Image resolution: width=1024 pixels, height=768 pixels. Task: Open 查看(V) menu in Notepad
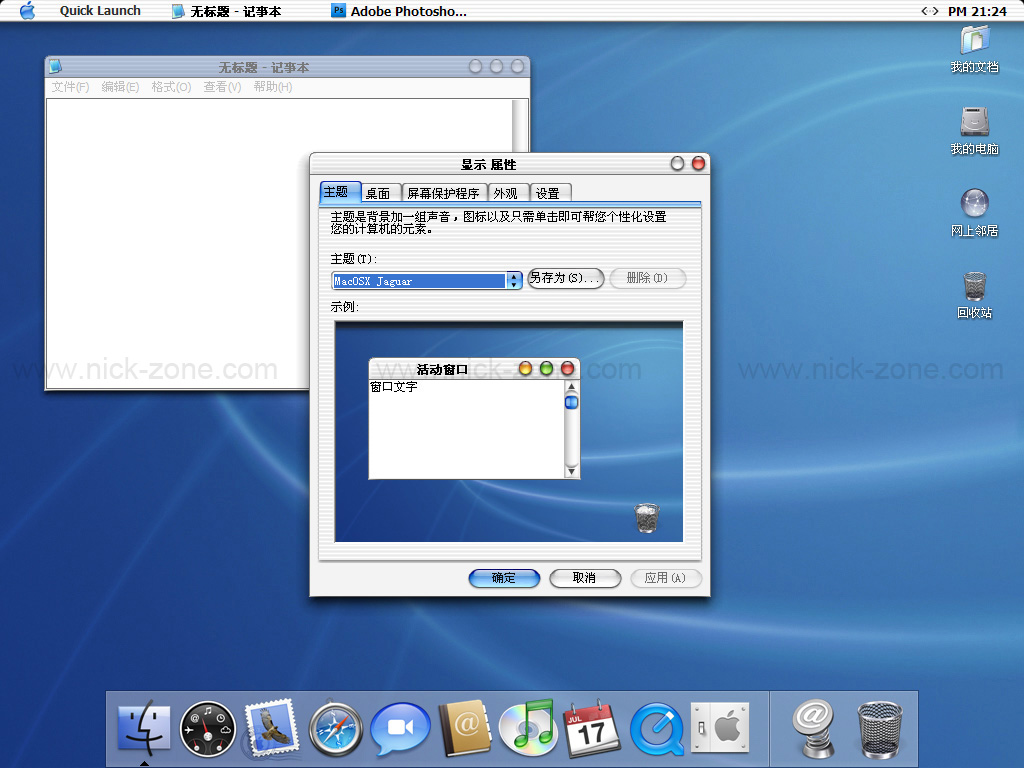[x=222, y=87]
